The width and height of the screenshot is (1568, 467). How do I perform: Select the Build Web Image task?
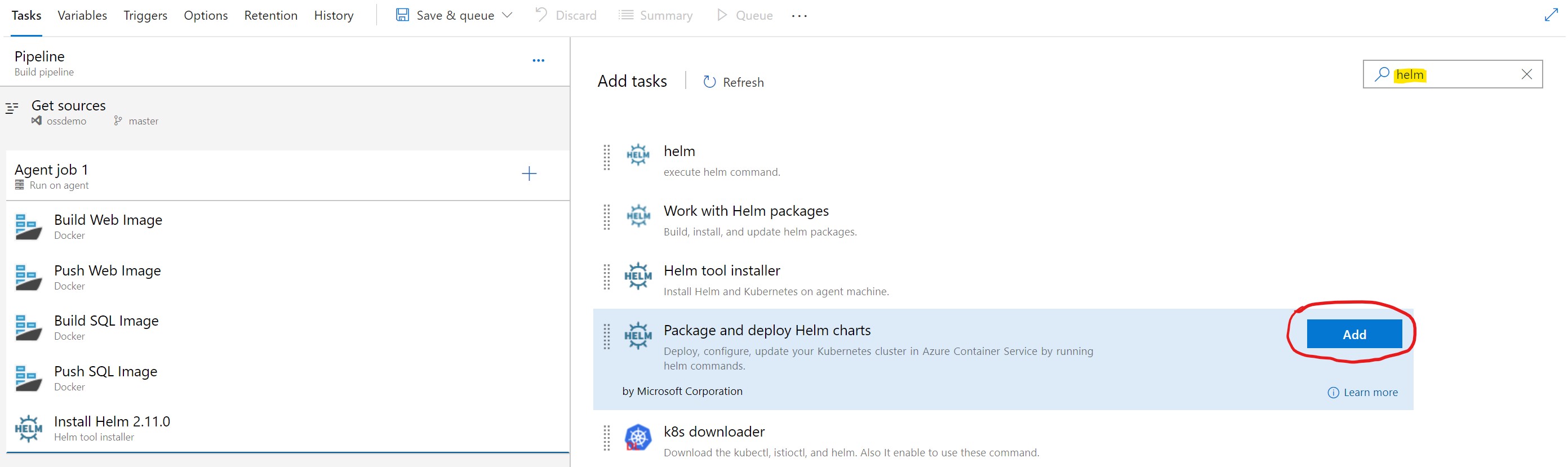coord(287,226)
